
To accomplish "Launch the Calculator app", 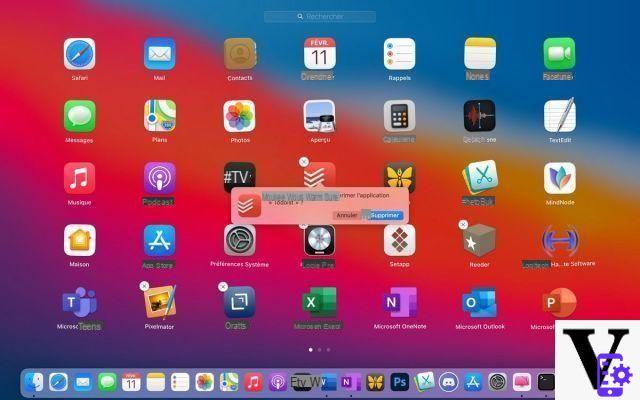I will click(399, 116).
